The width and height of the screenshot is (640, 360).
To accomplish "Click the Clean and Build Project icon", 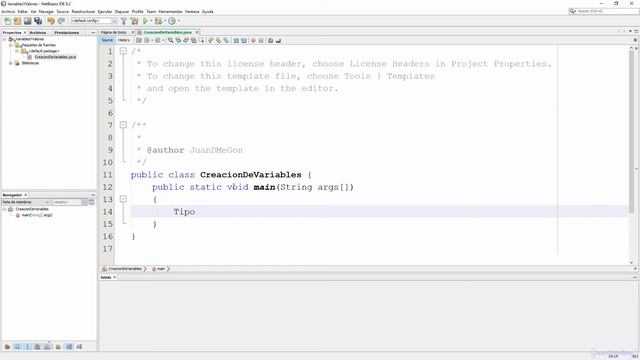I will point(134,21).
